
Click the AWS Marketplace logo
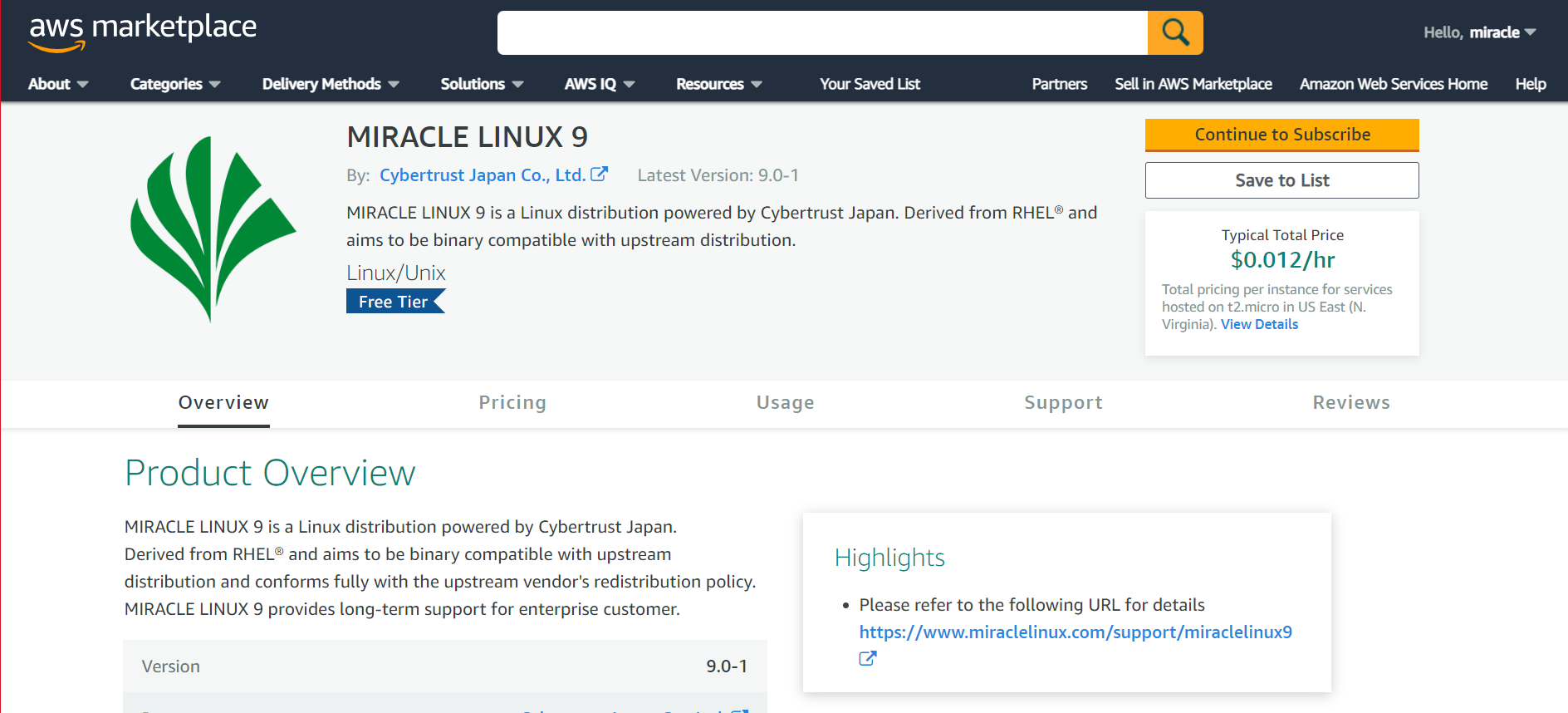click(143, 32)
